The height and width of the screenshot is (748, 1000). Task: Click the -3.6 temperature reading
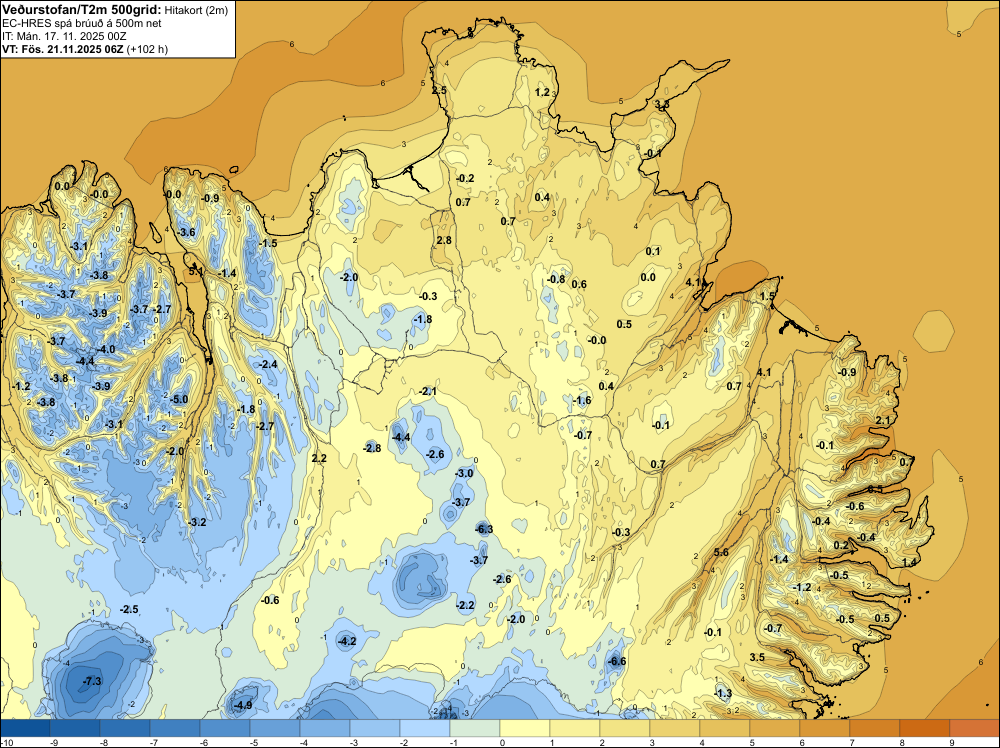pos(186,232)
